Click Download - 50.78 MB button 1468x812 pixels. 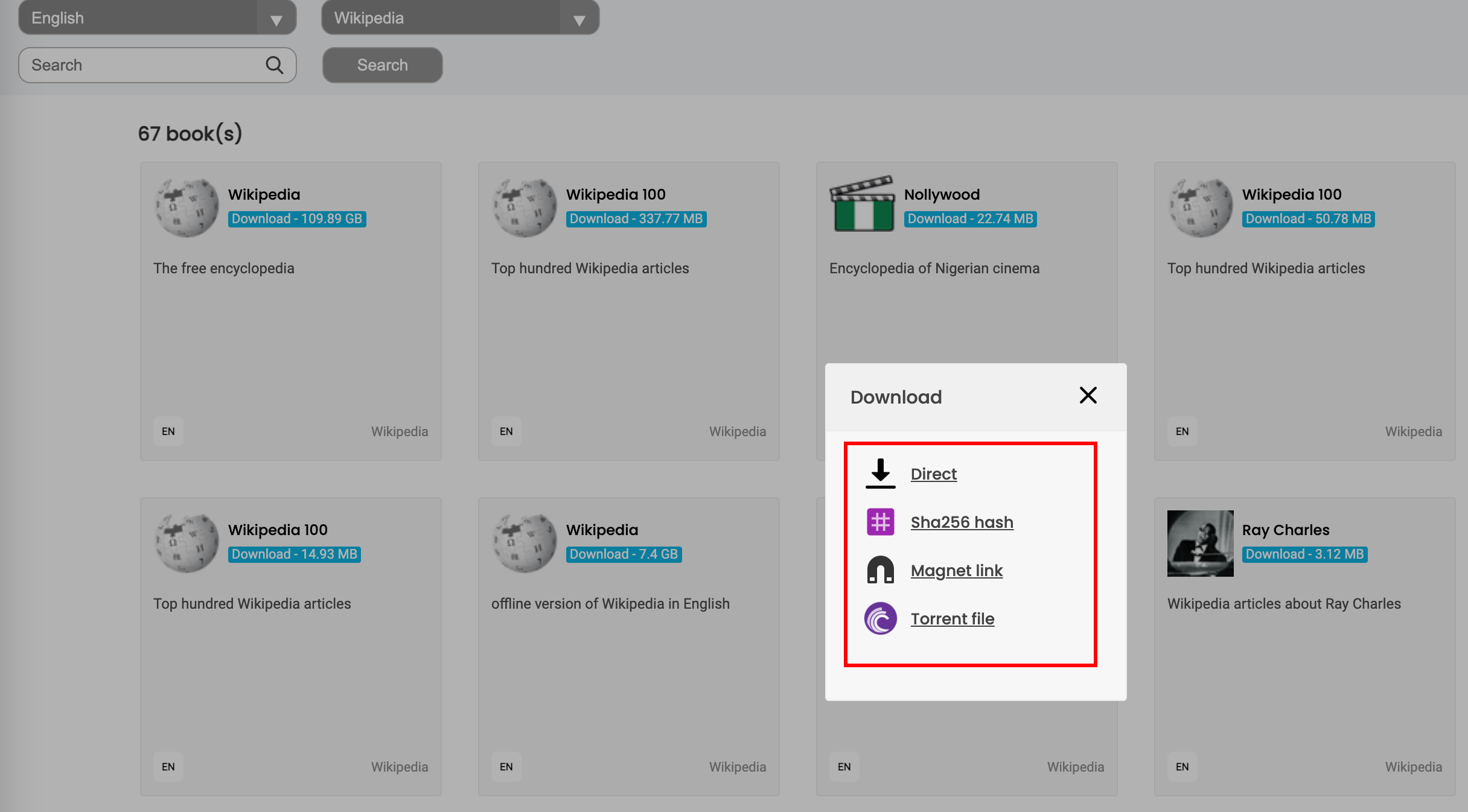click(x=1309, y=219)
